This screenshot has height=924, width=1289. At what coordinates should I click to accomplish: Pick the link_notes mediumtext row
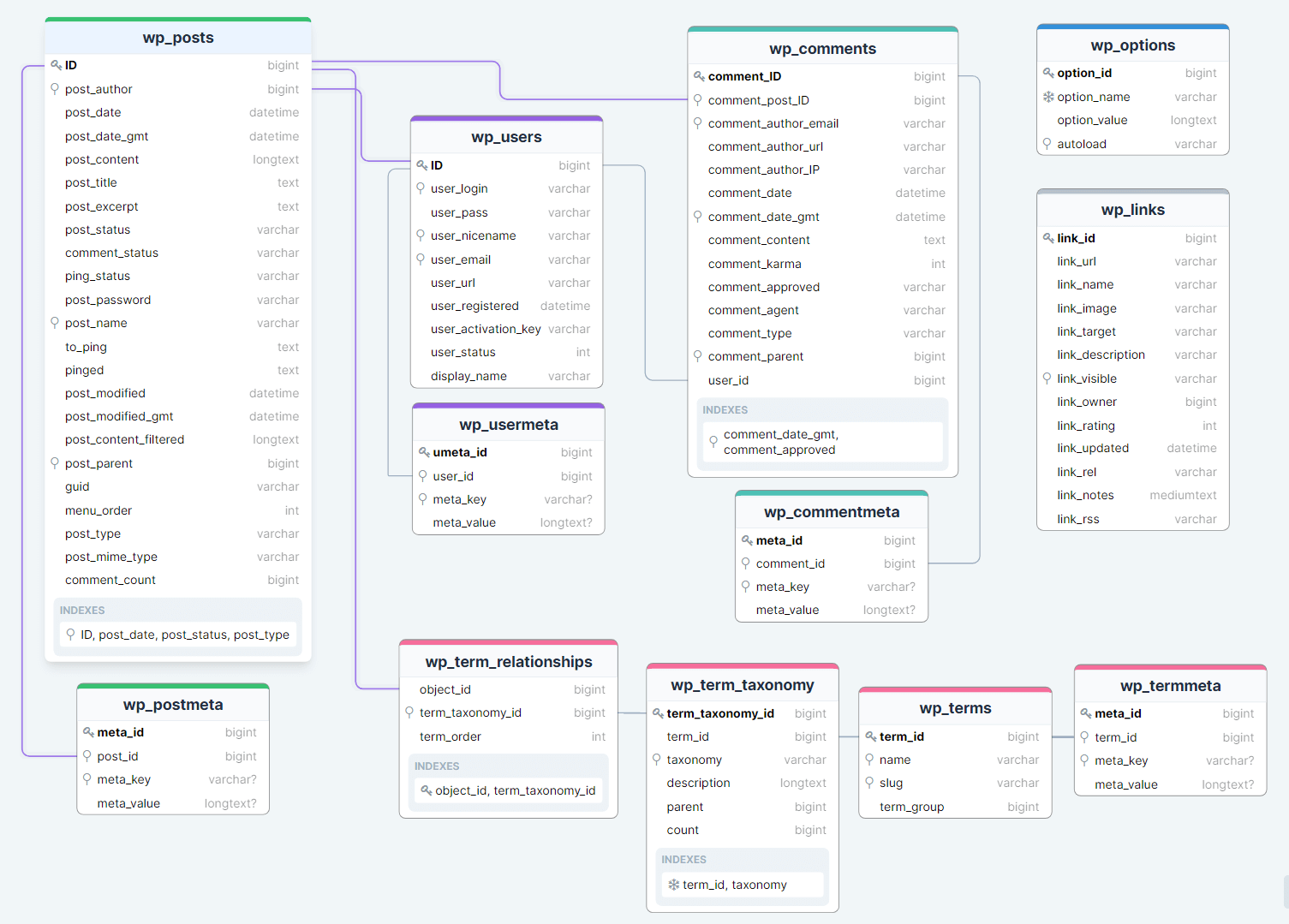pos(1132,495)
